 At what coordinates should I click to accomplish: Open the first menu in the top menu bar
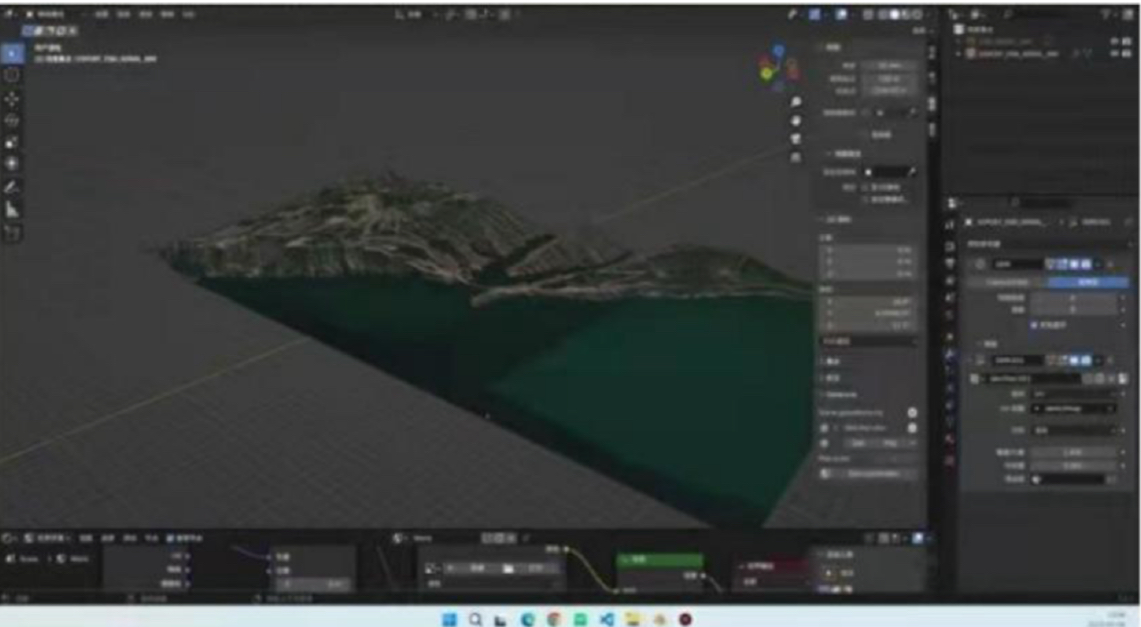tap(101, 15)
